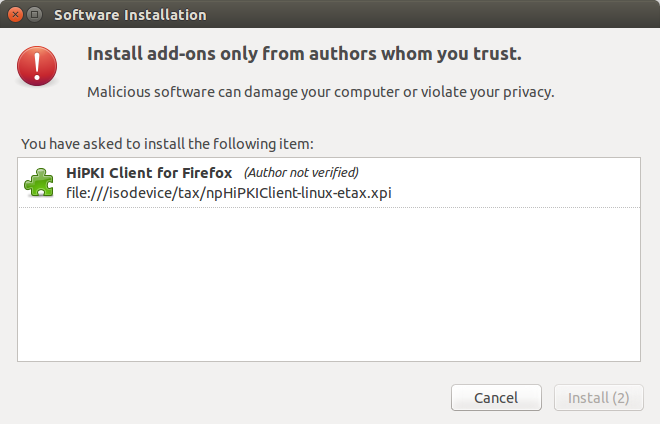Click the Software Installation title text
660x424 pixels.
tap(130, 15)
